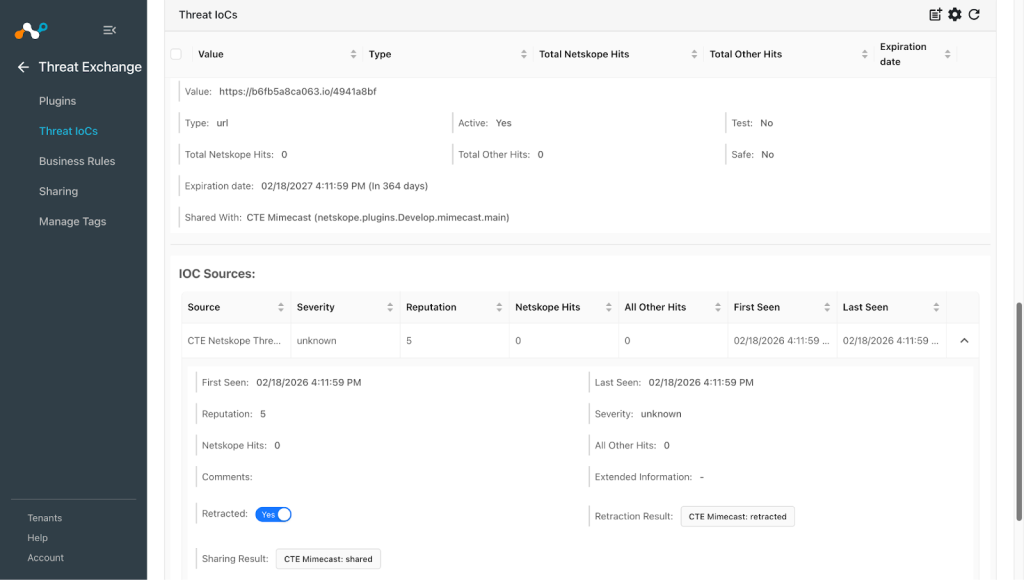1024x580 pixels.
Task: Sort IOC Sources by All Other Hits
Action: coord(718,307)
